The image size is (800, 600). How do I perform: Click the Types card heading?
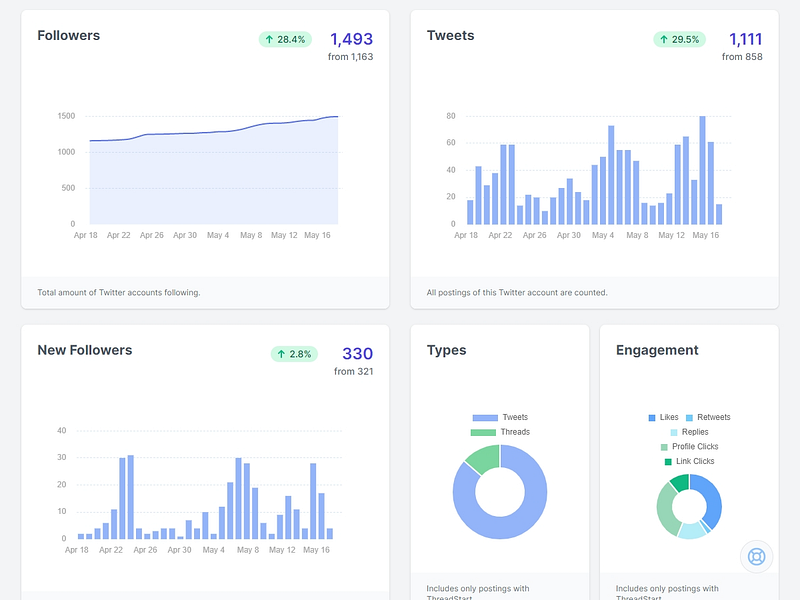point(446,351)
